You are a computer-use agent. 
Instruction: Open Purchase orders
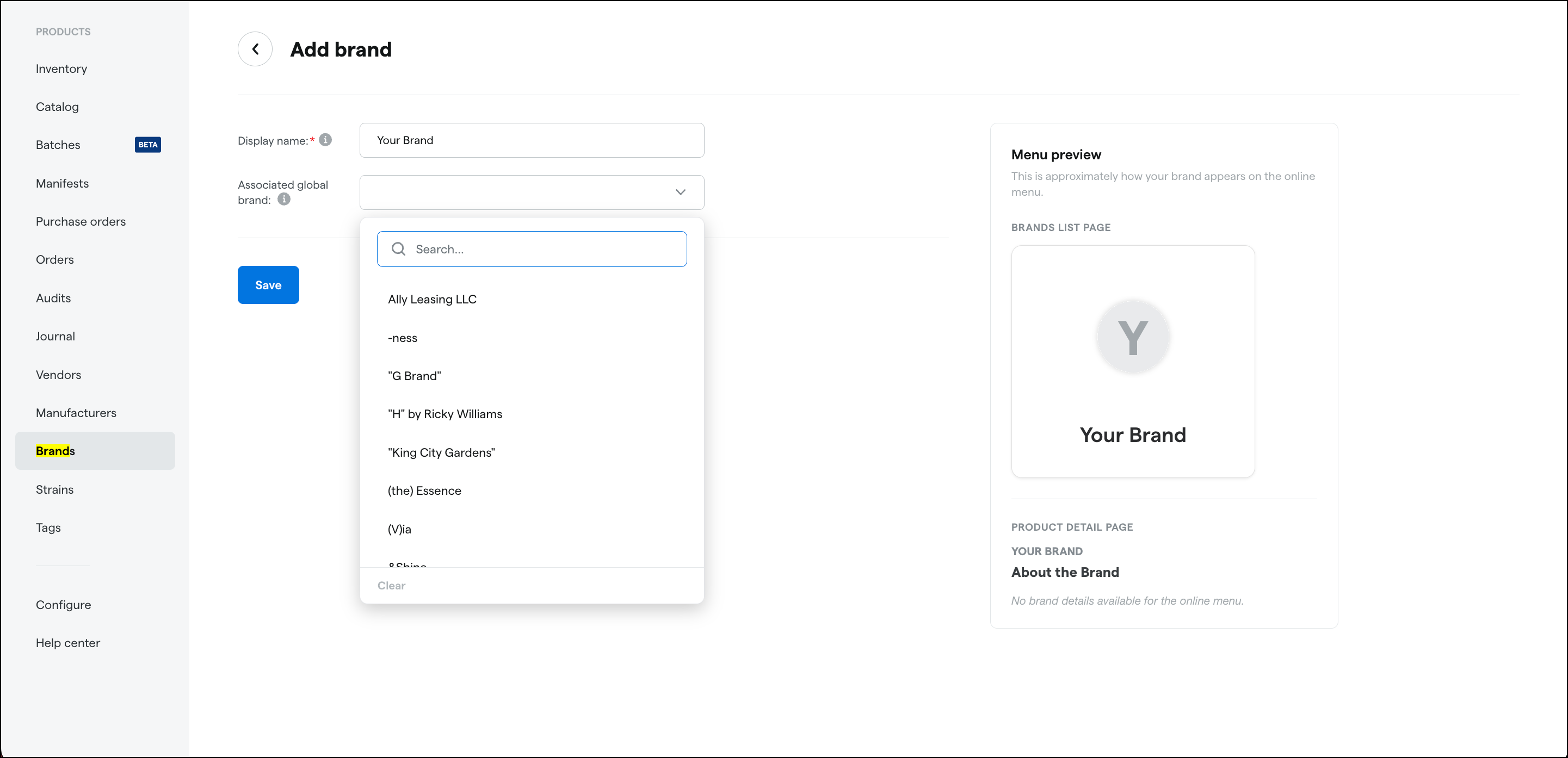coord(81,221)
